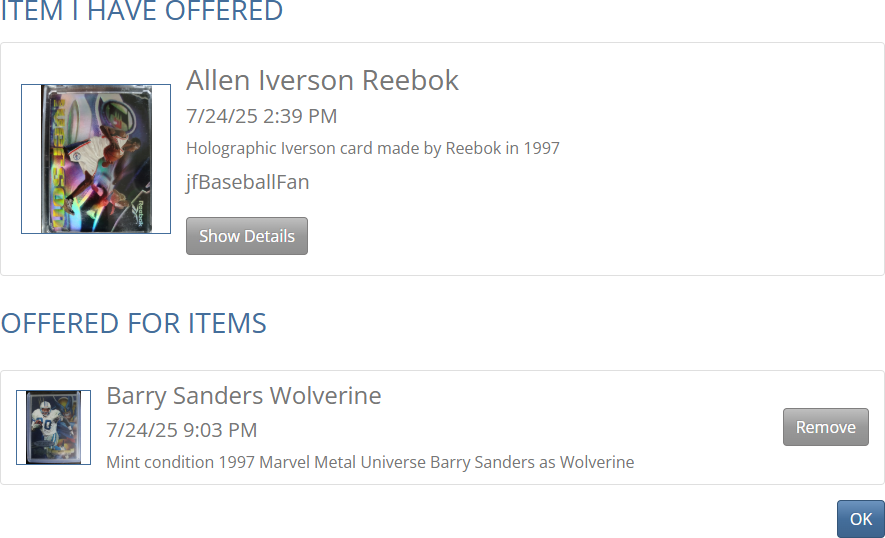Image resolution: width=885 pixels, height=538 pixels.
Task: Click the ITEM I HAVE OFFERED heading
Action: click(141, 12)
